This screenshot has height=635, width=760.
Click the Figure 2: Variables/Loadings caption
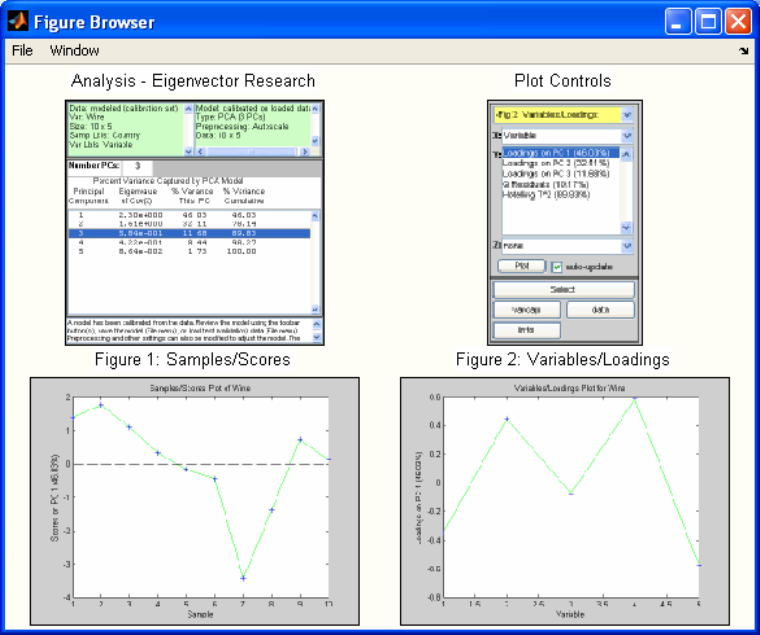coord(563,359)
